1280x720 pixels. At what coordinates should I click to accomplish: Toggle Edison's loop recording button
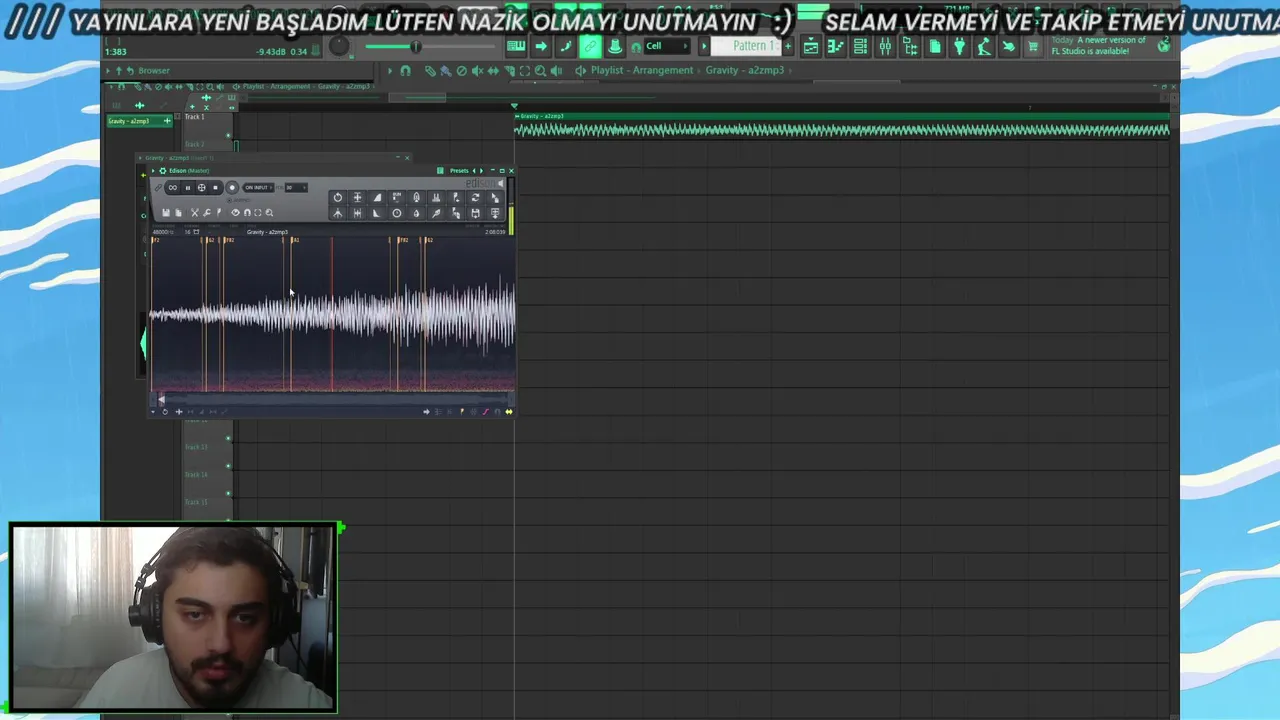[173, 188]
